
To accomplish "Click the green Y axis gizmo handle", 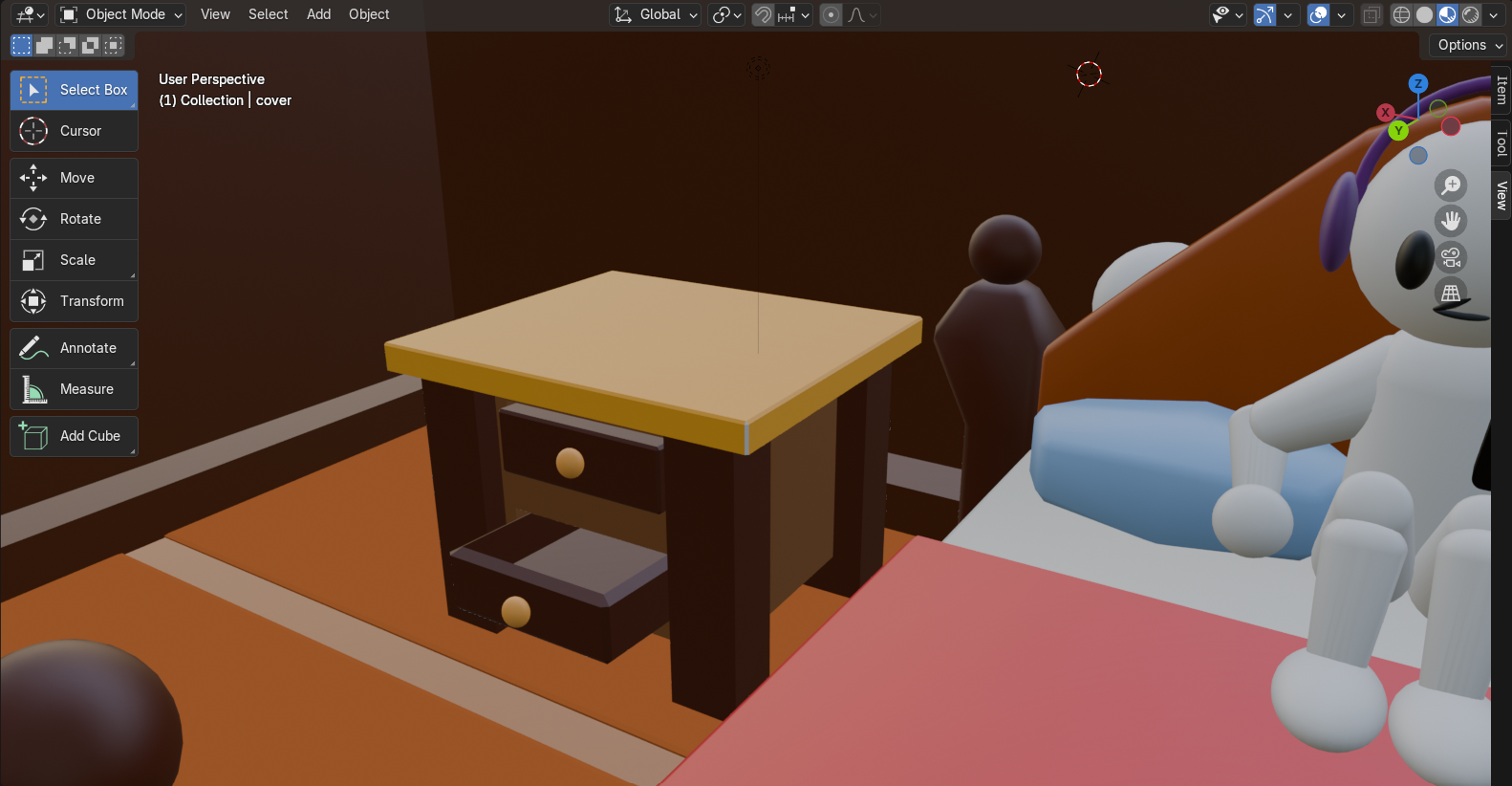I will [x=1398, y=131].
